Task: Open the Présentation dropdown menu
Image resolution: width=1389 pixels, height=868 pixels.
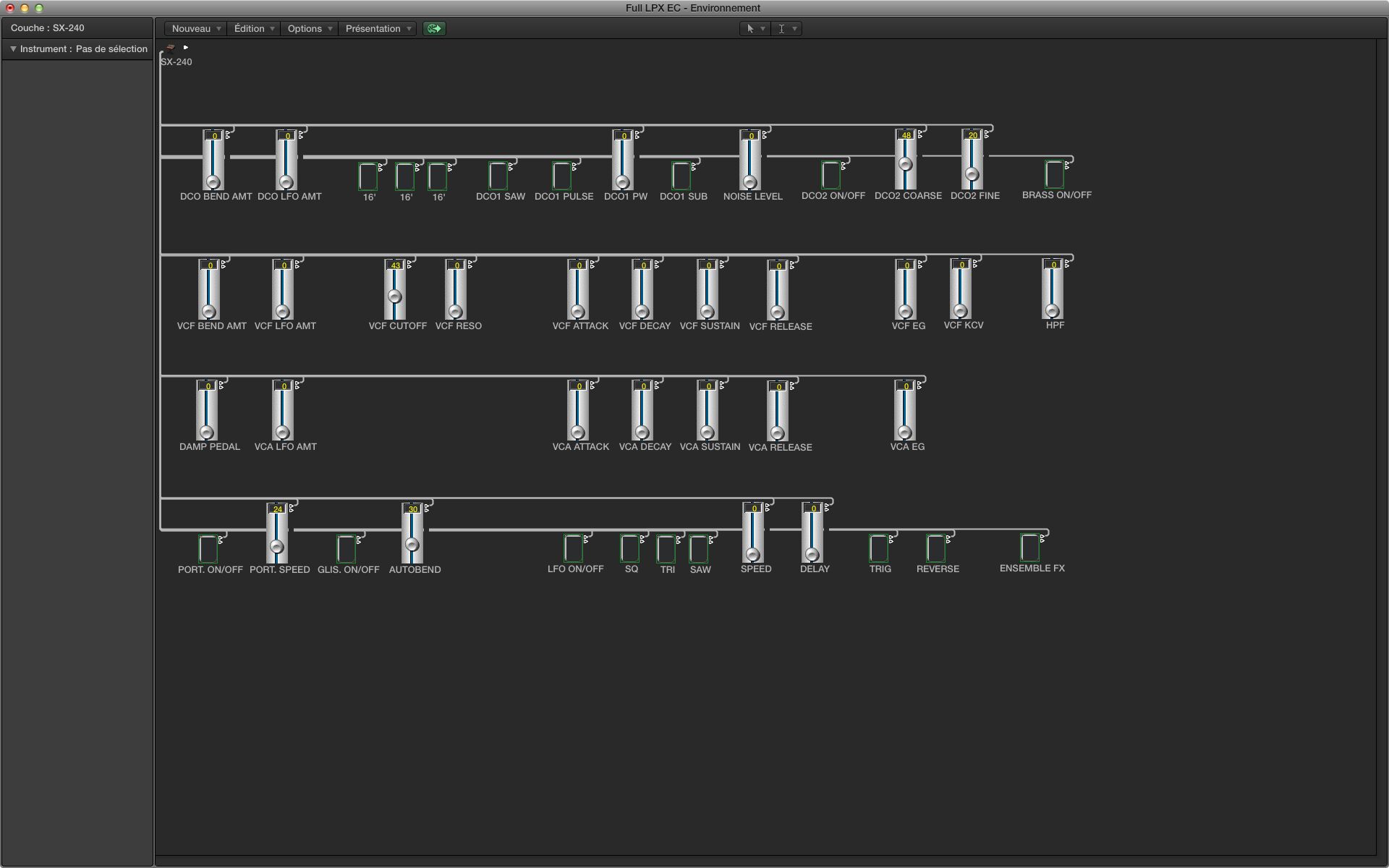Action: [x=378, y=28]
